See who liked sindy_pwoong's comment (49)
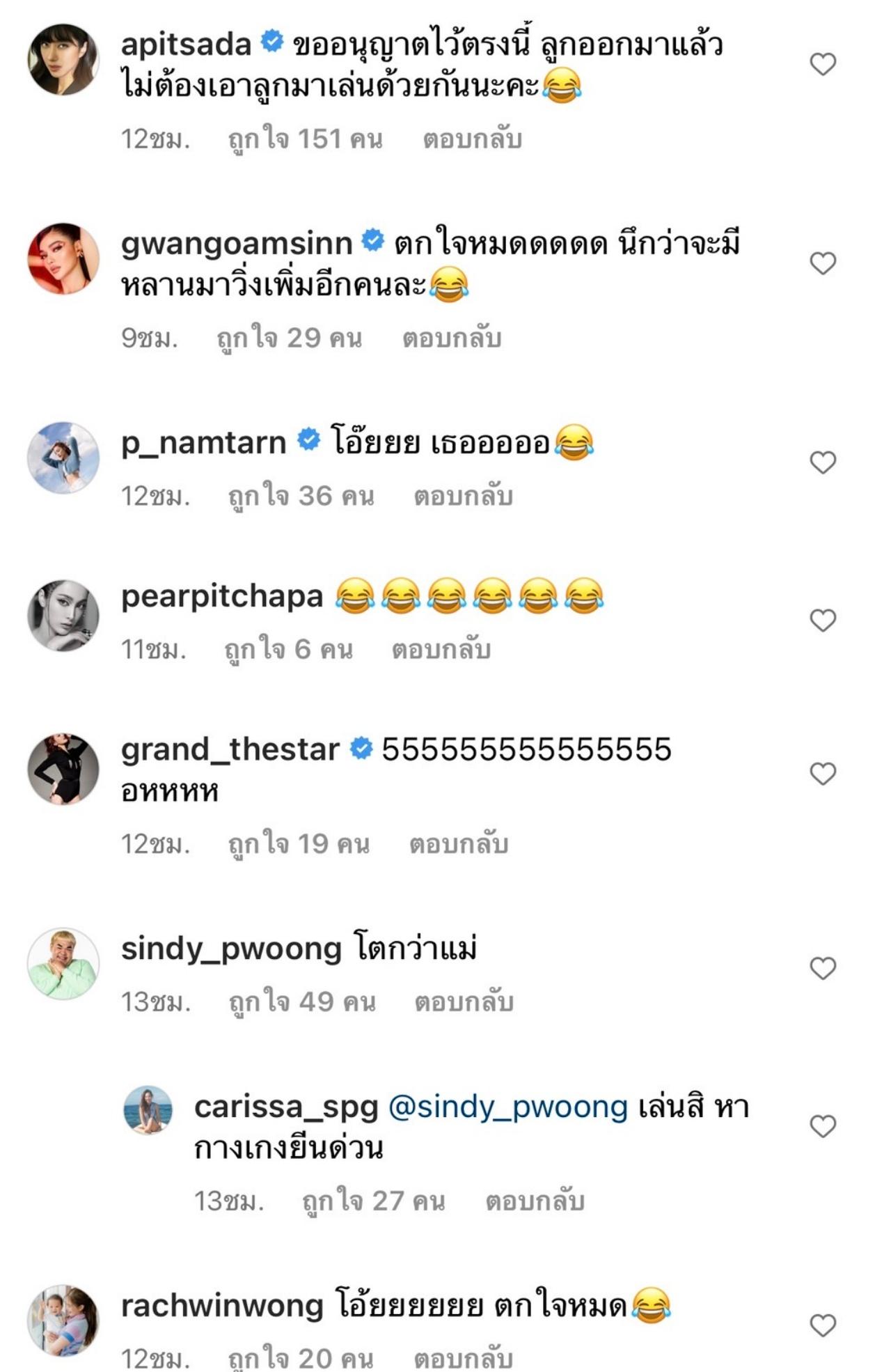Viewport: 891px width, 1372px height. coord(302,1002)
